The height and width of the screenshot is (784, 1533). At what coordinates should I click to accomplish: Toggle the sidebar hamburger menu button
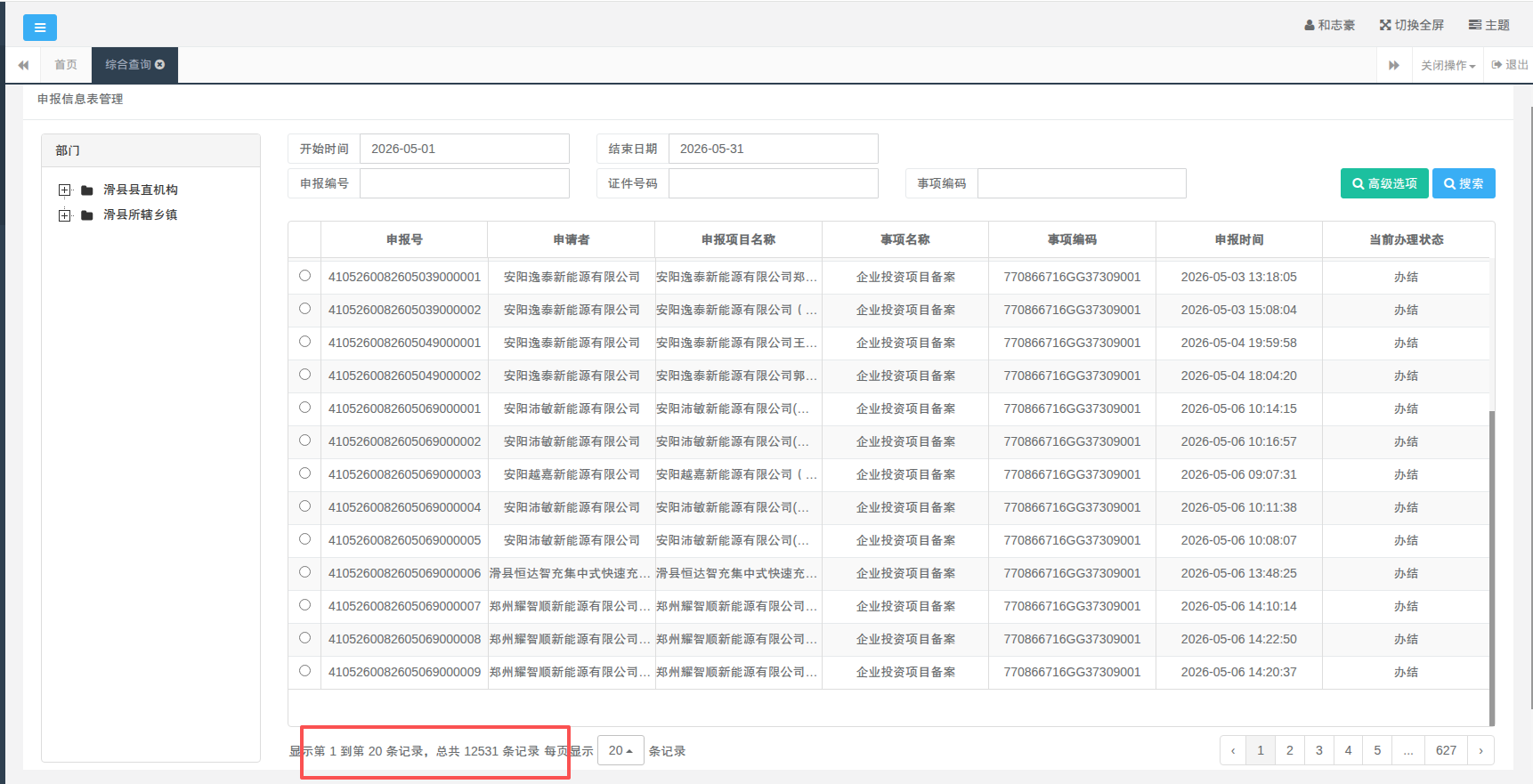coord(40,28)
